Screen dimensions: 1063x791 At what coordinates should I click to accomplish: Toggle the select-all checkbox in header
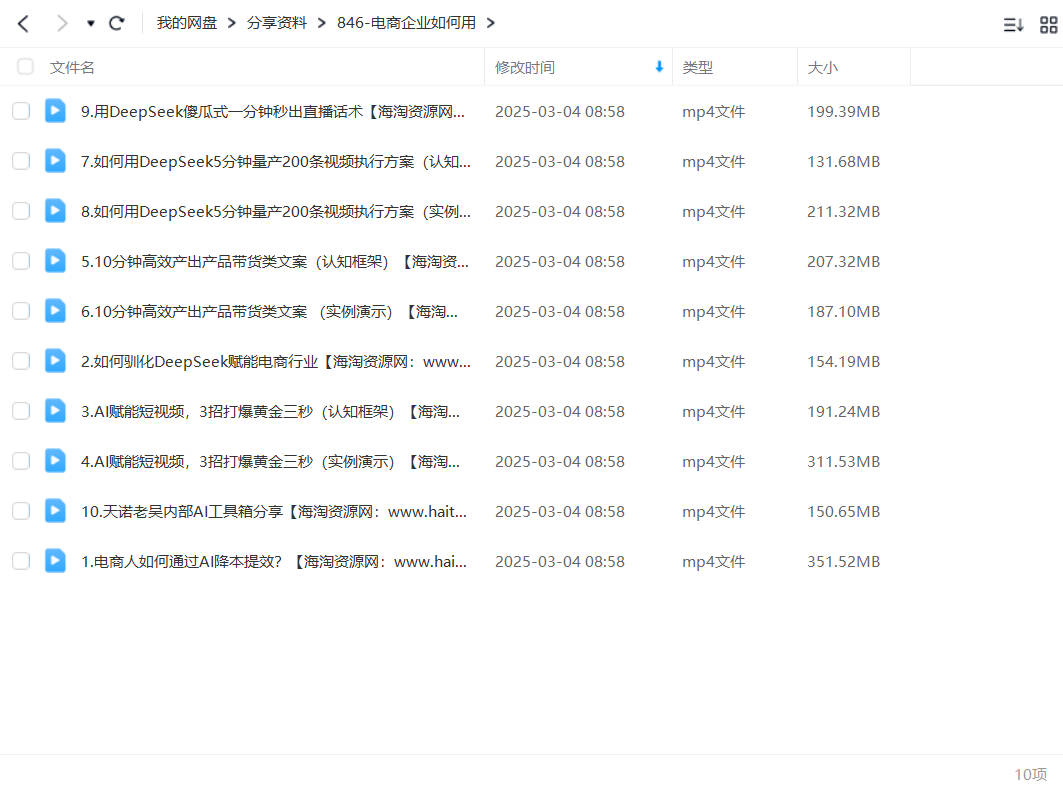[x=25, y=66]
